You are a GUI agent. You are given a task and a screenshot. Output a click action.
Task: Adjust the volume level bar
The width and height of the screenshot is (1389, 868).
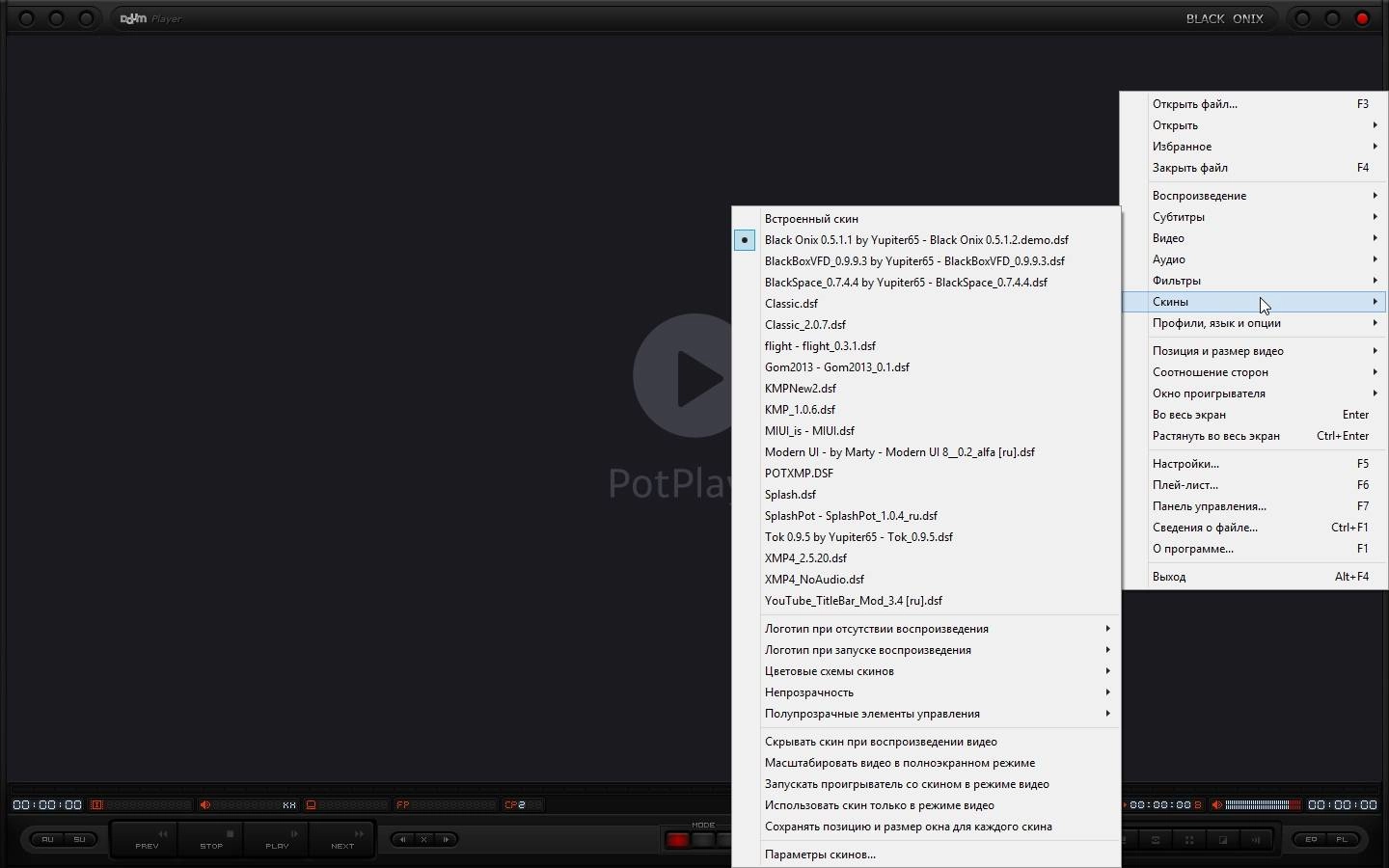(1263, 804)
